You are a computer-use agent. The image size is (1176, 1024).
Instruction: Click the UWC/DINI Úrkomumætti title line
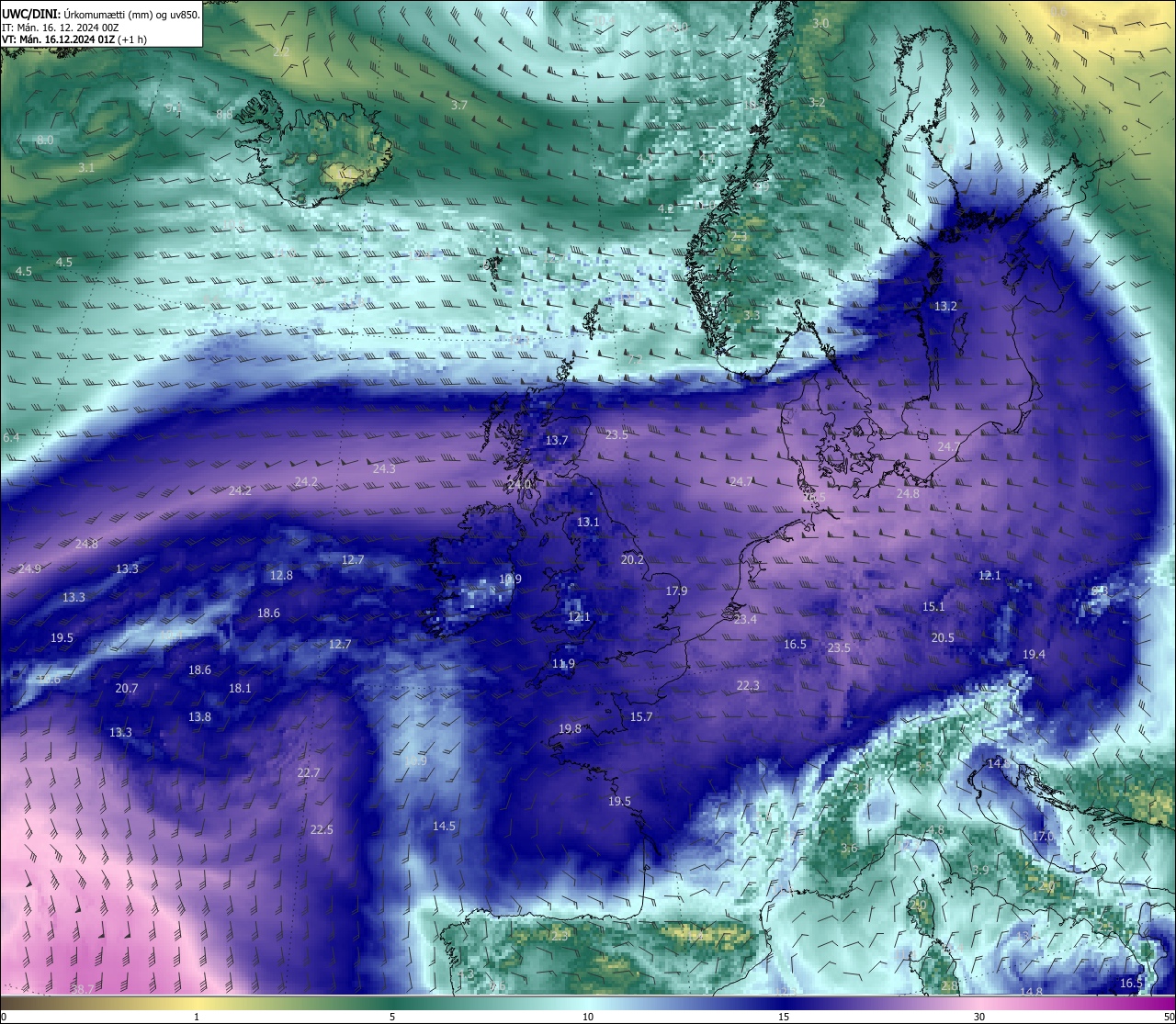[101, 14]
